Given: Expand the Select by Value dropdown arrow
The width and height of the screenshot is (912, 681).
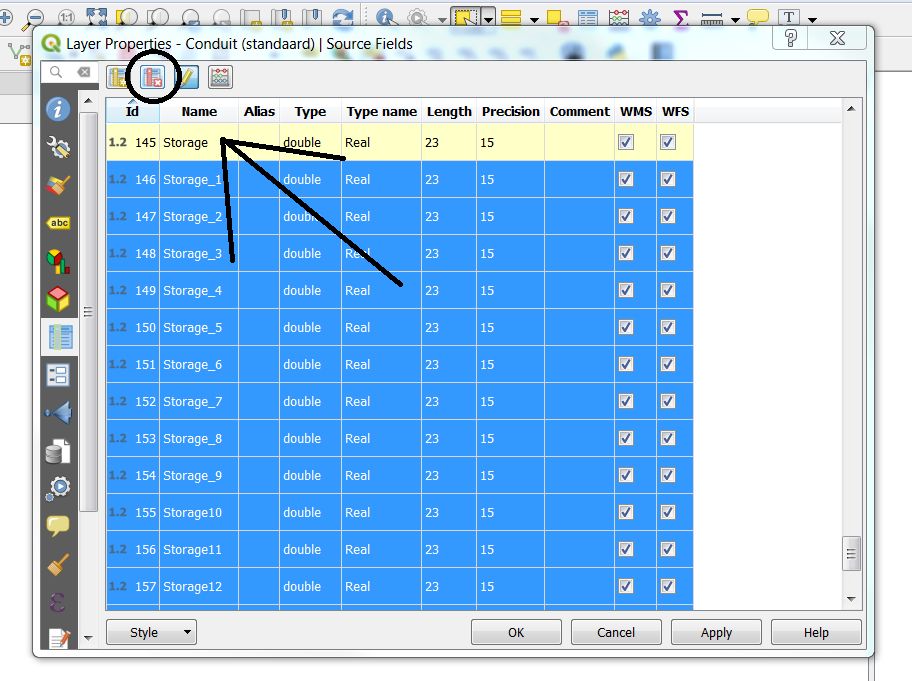Looking at the screenshot, I should pos(534,20).
